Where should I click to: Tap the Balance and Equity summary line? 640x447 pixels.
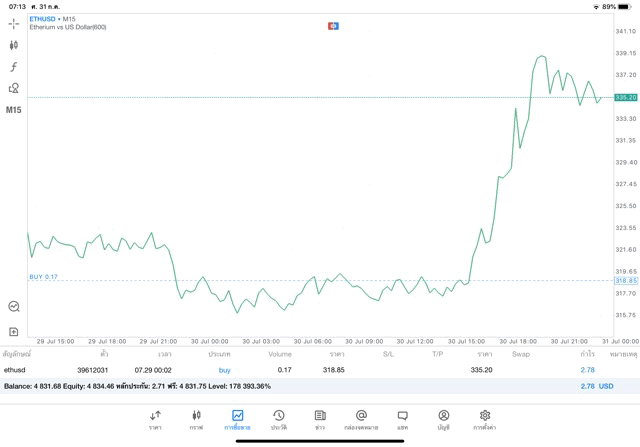click(x=137, y=386)
